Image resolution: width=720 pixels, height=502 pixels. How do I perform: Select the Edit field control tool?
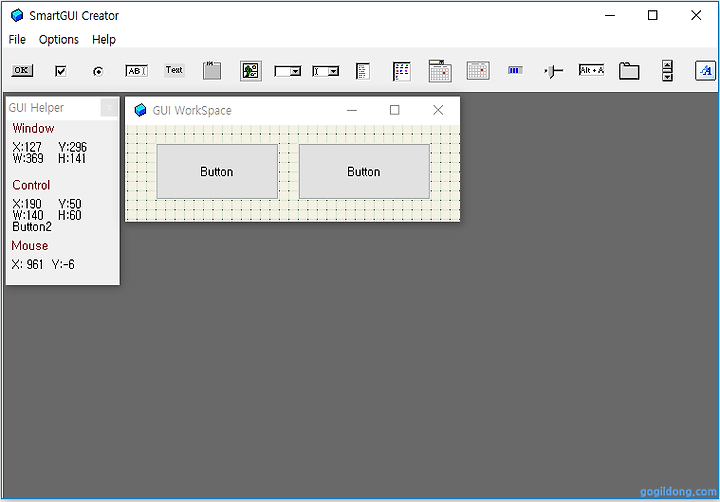pyautogui.click(x=136, y=71)
